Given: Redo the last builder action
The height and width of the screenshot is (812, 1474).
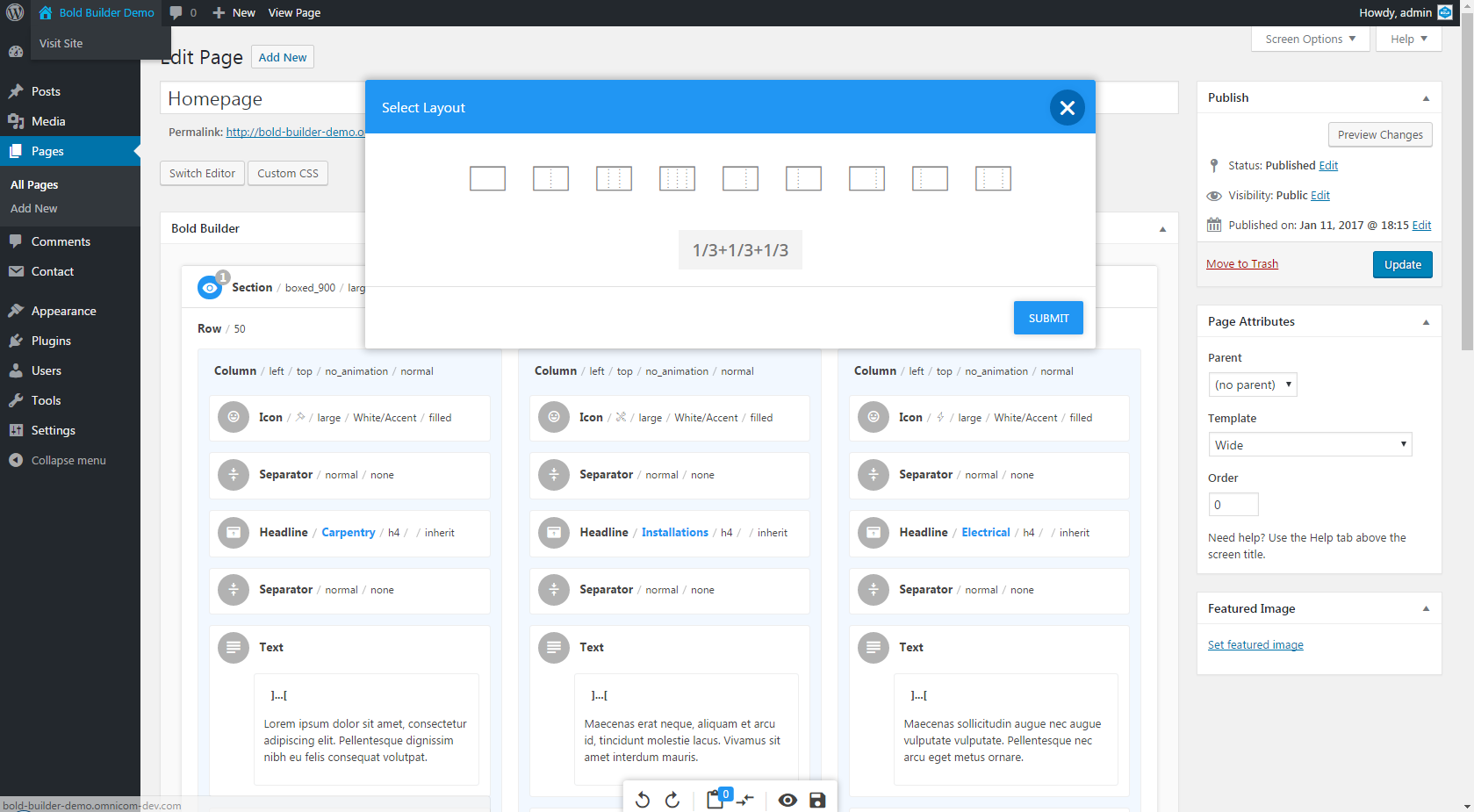Looking at the screenshot, I should [672, 800].
